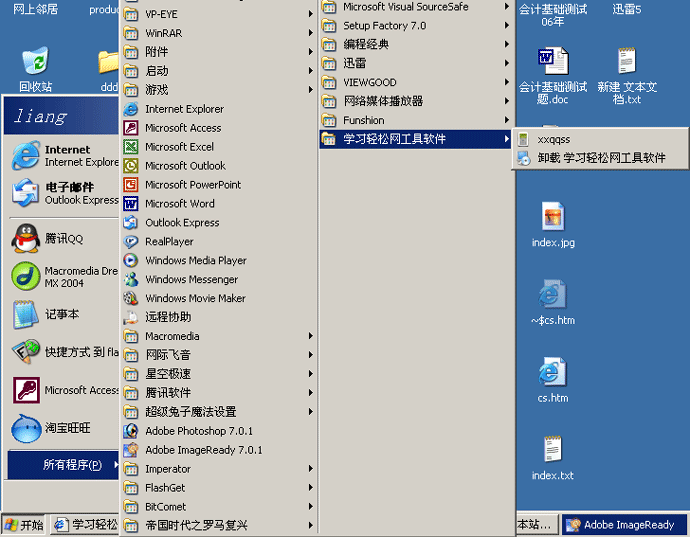This screenshot has height=537, width=690.
Task: Open 快捷方式 到 fla shortcut icon
Action: click(26, 352)
